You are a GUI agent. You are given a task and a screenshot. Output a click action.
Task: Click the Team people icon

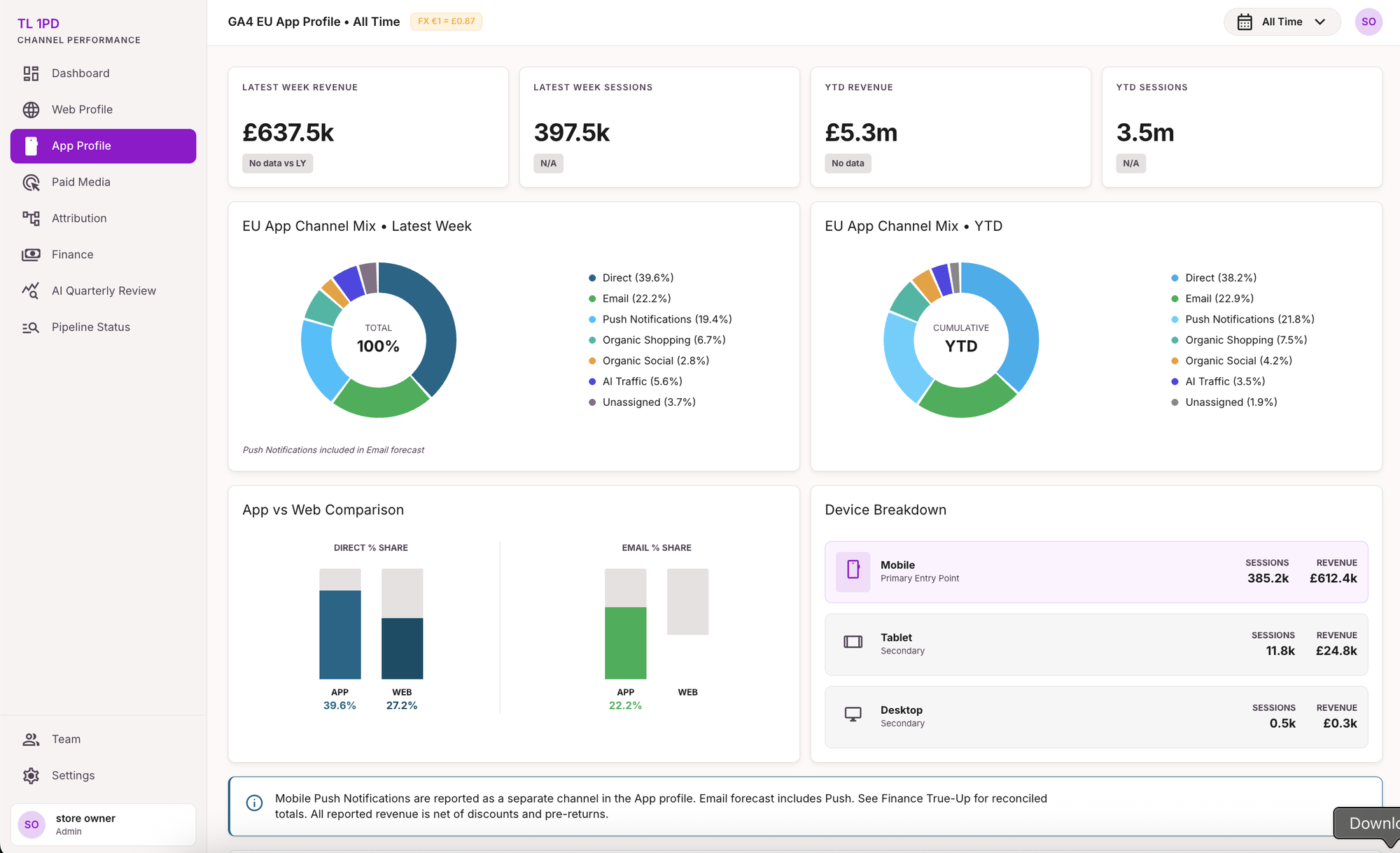pos(31,739)
